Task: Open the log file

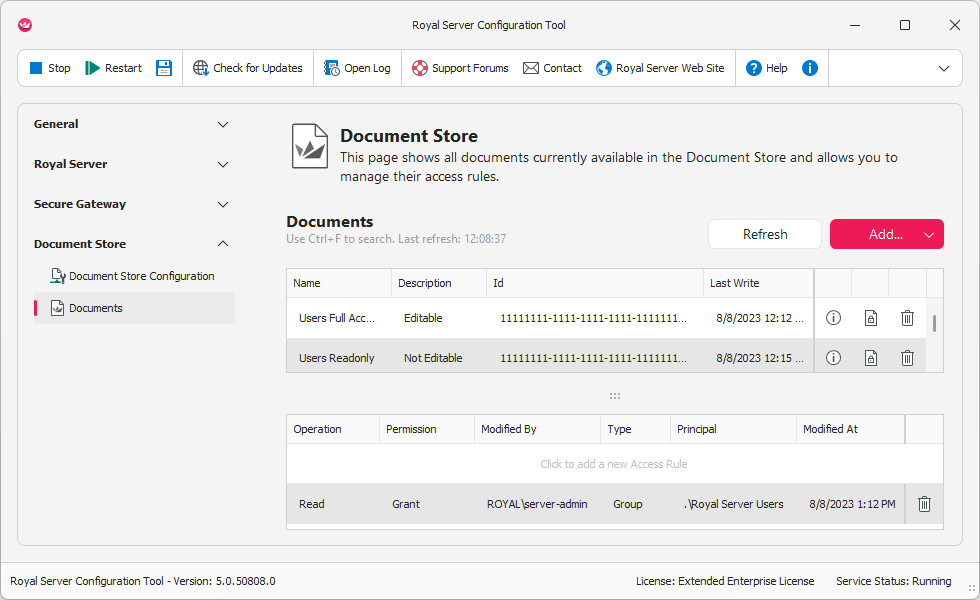Action: pos(357,68)
